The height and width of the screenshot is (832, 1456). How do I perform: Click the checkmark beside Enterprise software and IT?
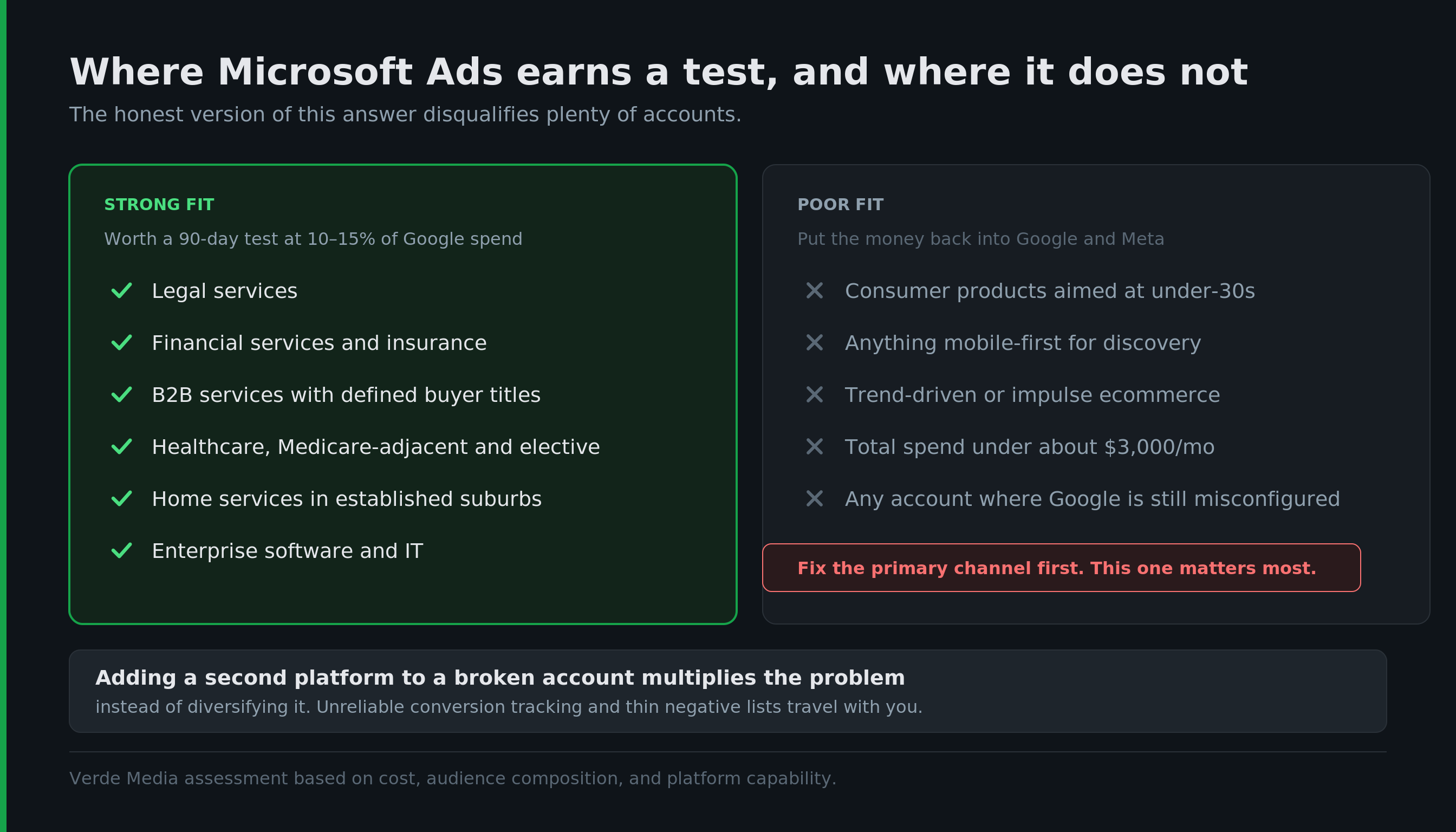122,551
